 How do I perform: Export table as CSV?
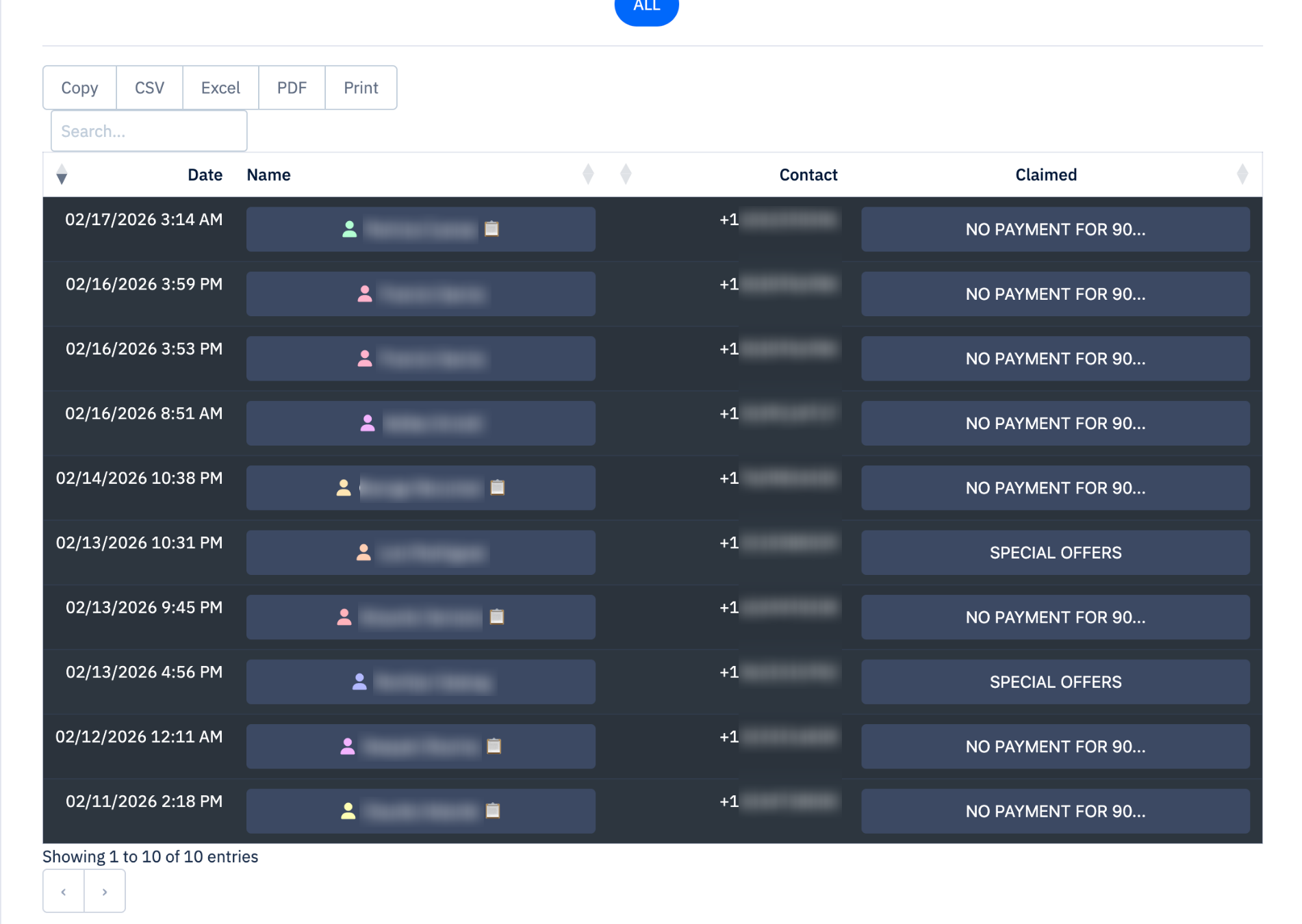pos(149,88)
